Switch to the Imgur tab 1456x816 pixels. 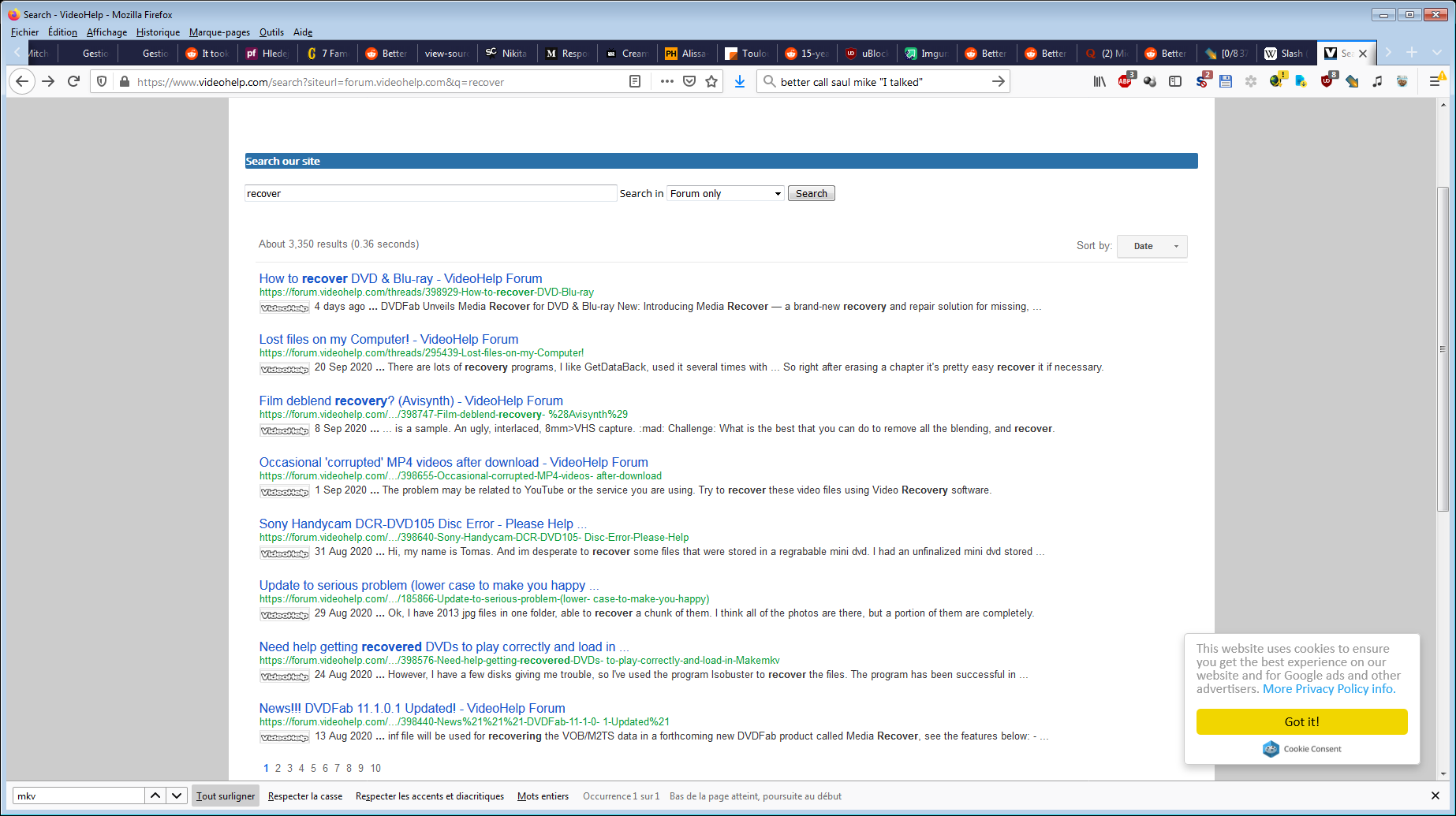click(x=927, y=54)
